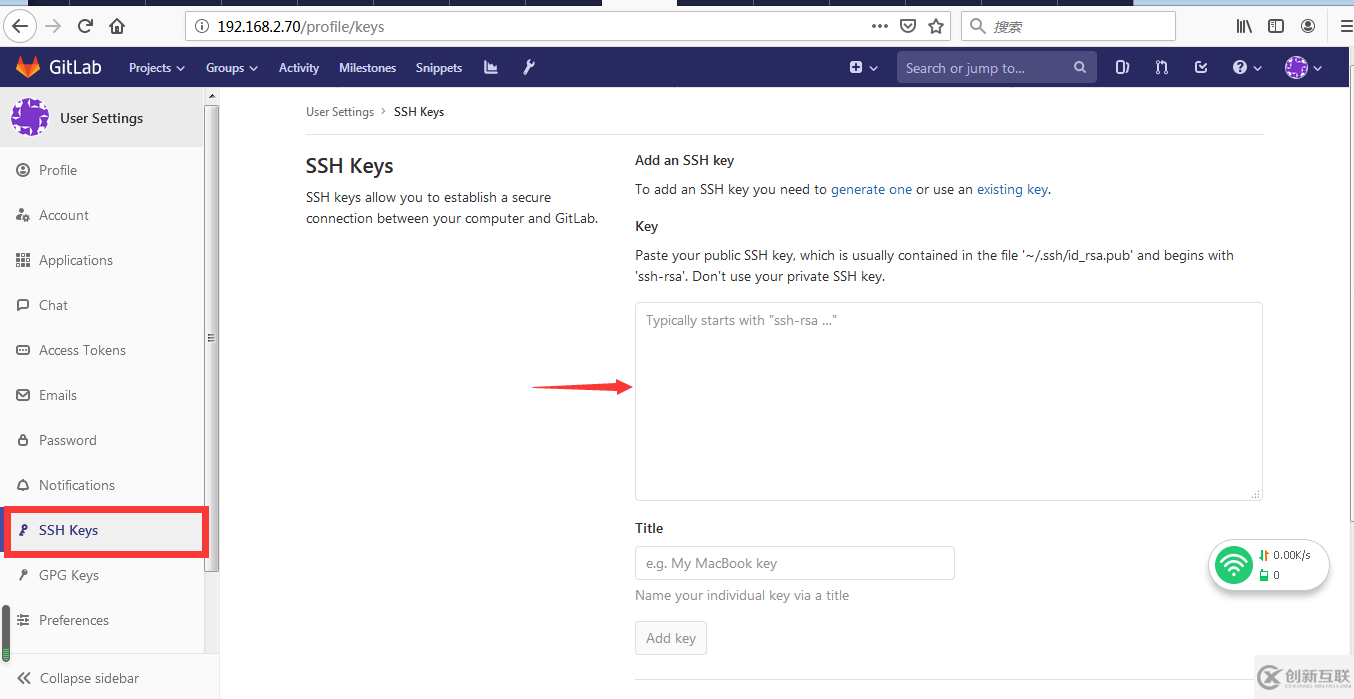Open the issues icon in navbar
This screenshot has height=699, width=1354.
point(1122,67)
